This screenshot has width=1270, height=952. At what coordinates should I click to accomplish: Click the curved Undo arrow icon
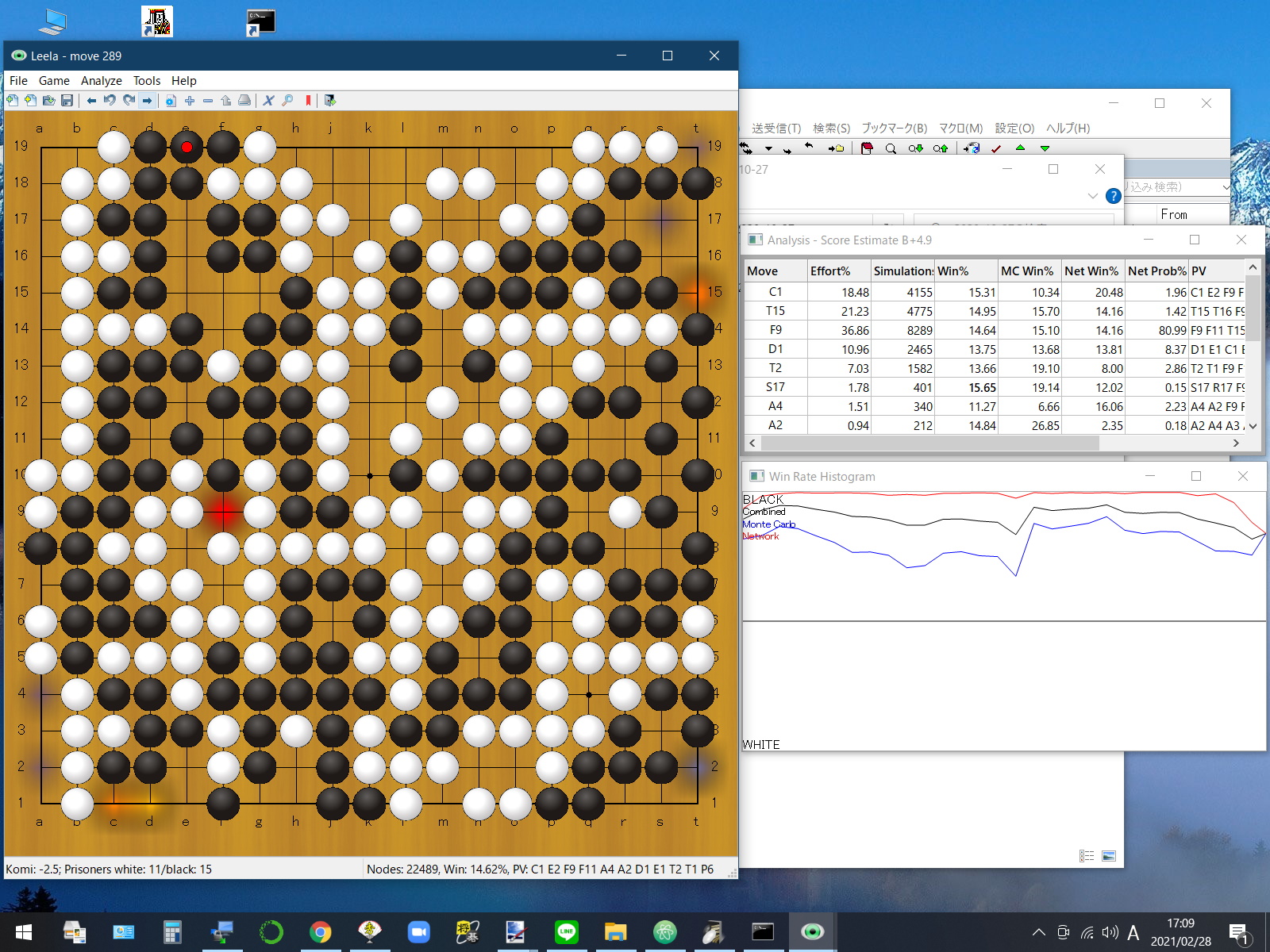click(110, 101)
